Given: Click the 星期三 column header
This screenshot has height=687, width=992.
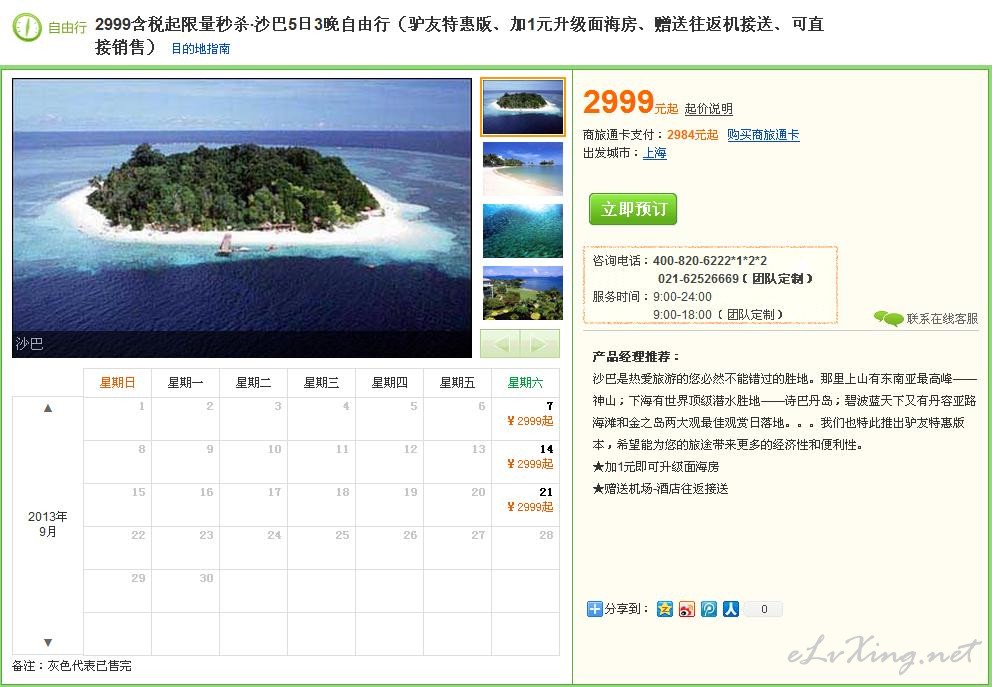Looking at the screenshot, I should pyautogui.click(x=321, y=383).
